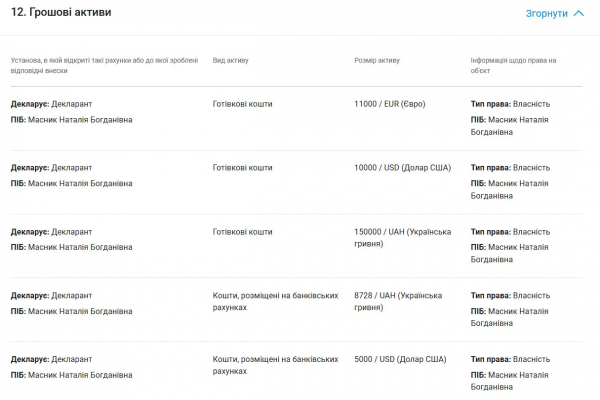Click 'Готівкові кошти' in the EUR row
The image size is (600, 400).
click(242, 104)
